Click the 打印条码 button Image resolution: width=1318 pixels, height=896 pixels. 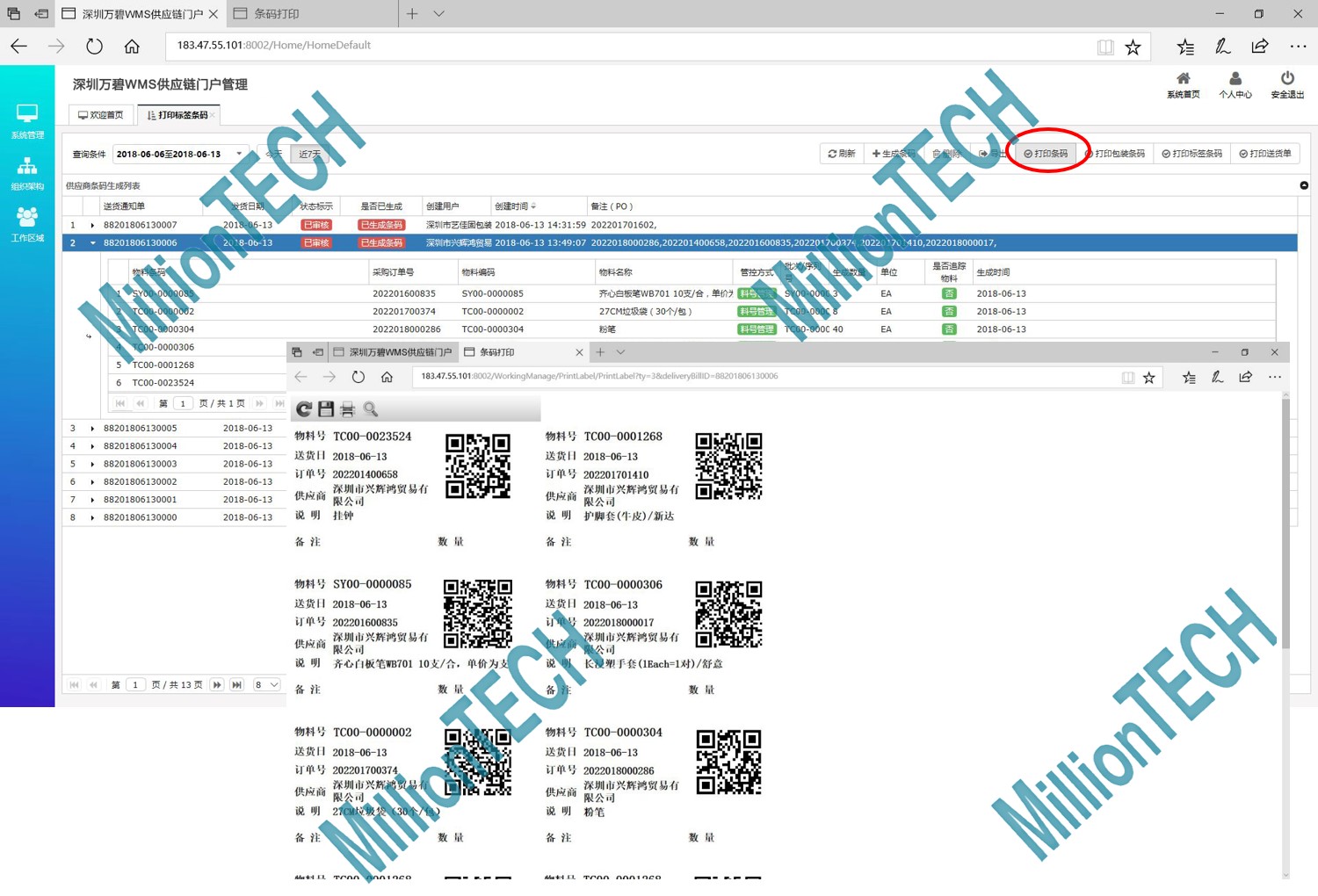[x=1046, y=154]
